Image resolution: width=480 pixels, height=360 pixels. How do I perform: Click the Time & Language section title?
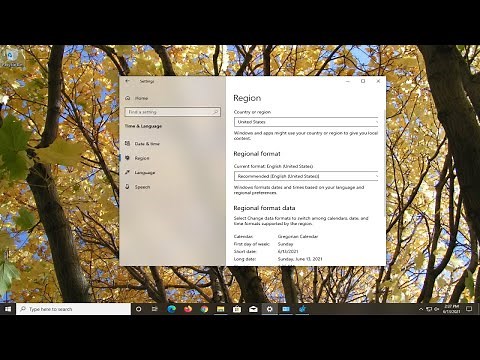point(143,126)
